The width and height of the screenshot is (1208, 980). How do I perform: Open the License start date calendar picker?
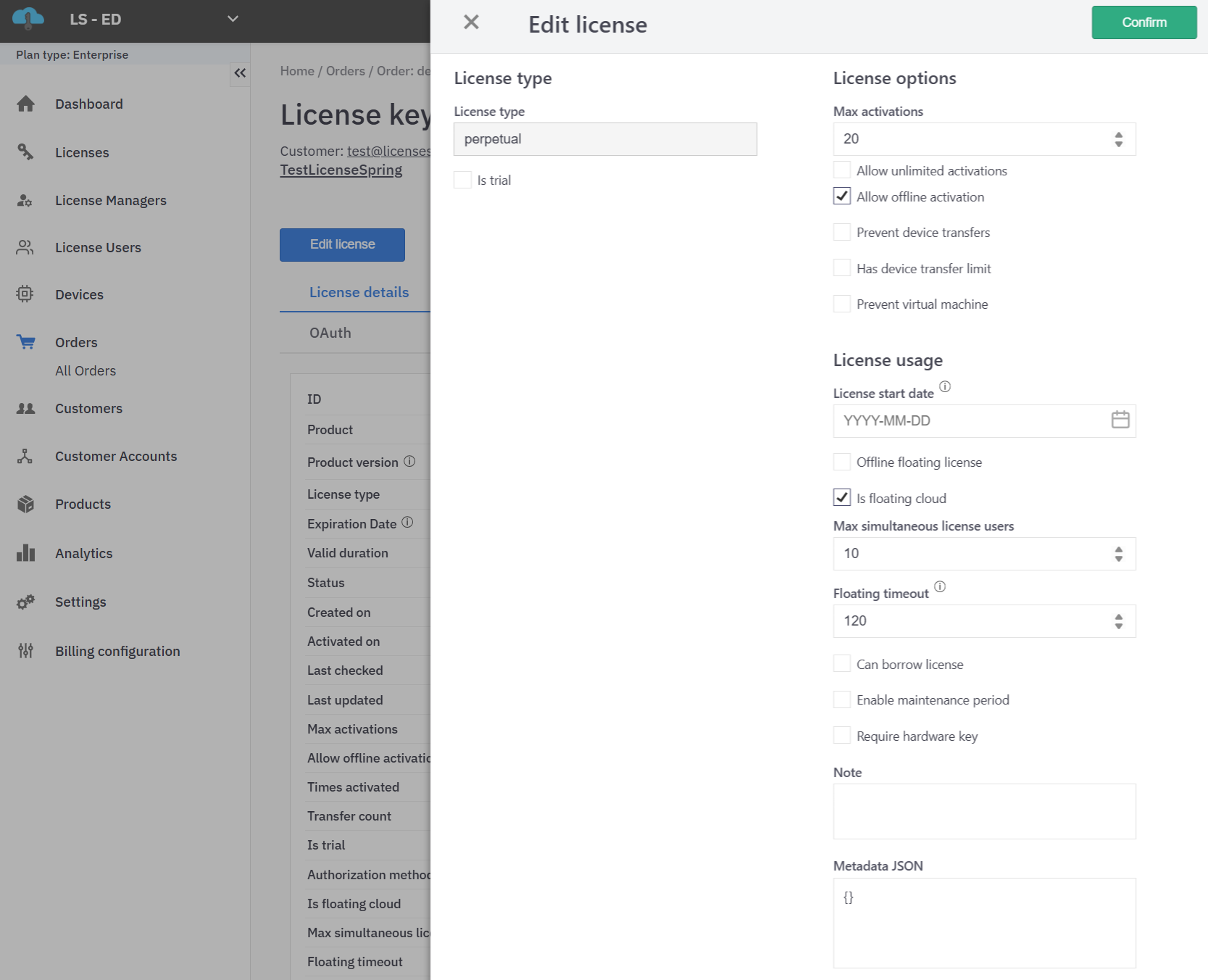pyautogui.click(x=1120, y=420)
